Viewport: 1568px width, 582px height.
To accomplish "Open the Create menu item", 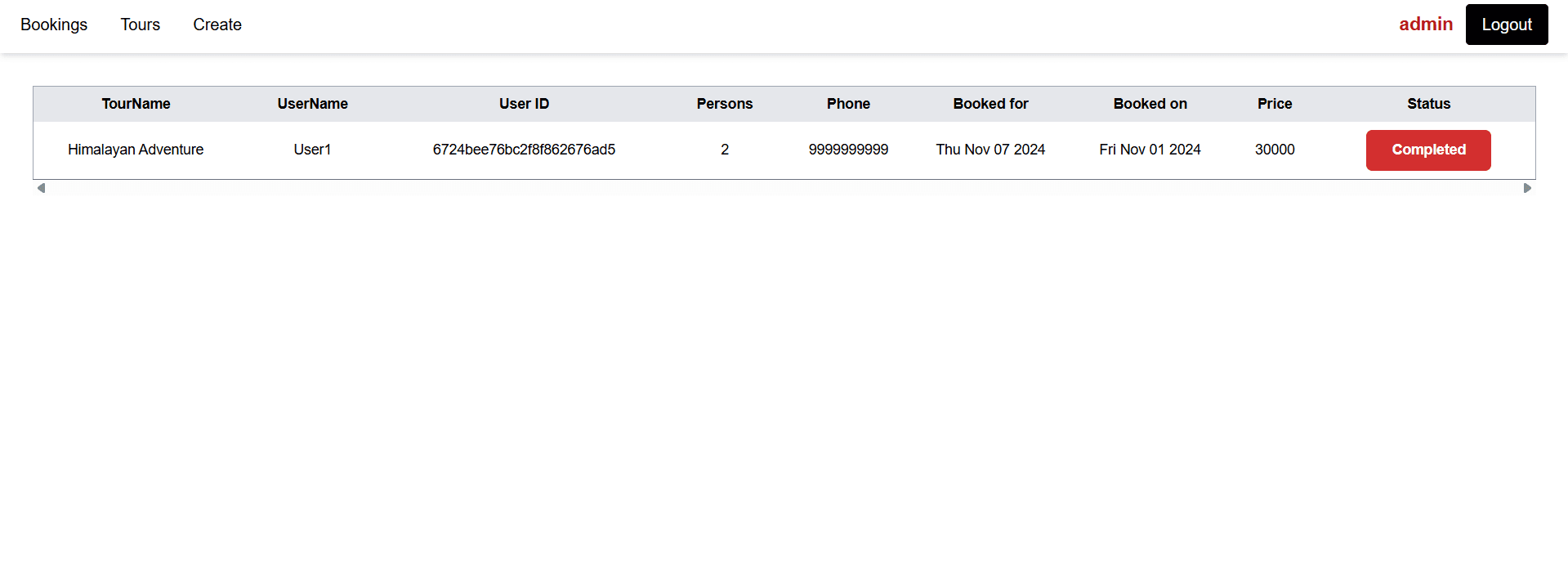I will pos(217,25).
